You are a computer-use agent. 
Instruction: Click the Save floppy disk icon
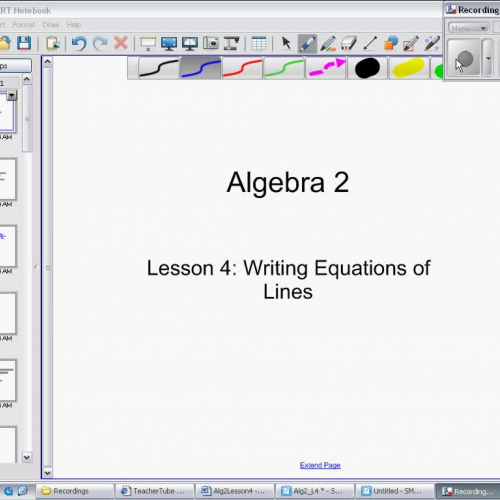tap(24, 43)
